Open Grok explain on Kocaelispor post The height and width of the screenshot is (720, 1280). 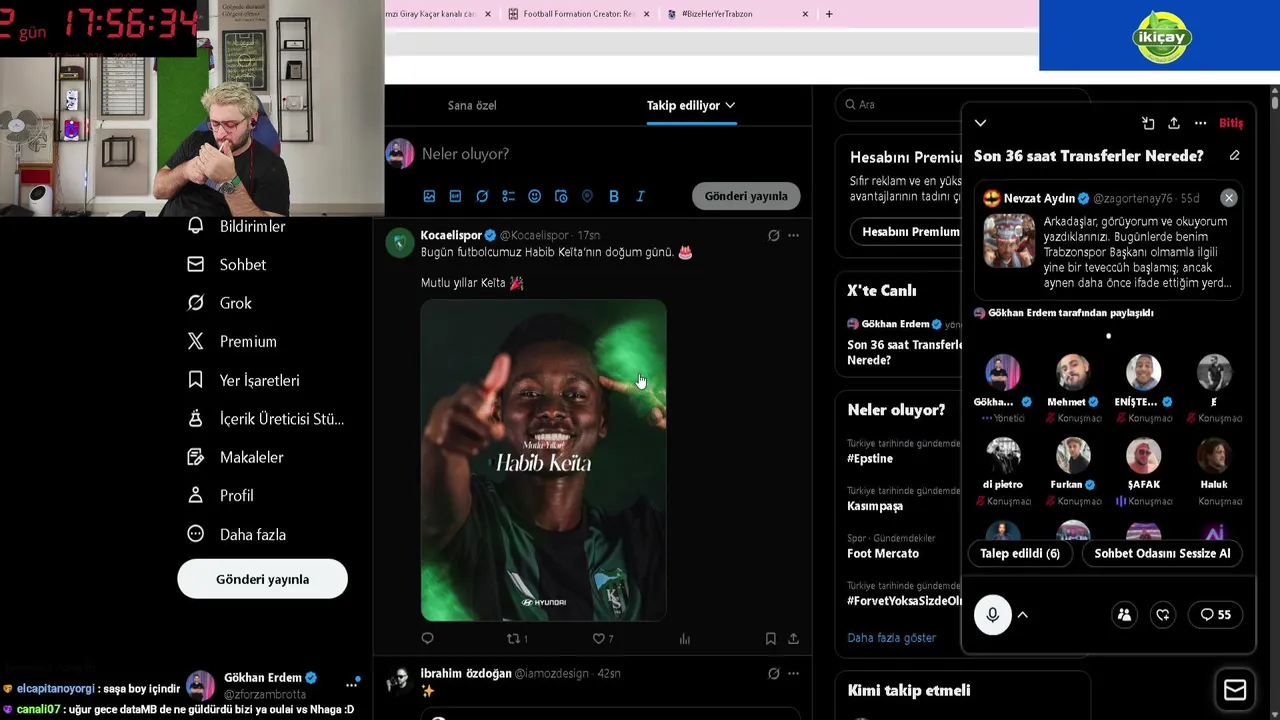click(773, 235)
